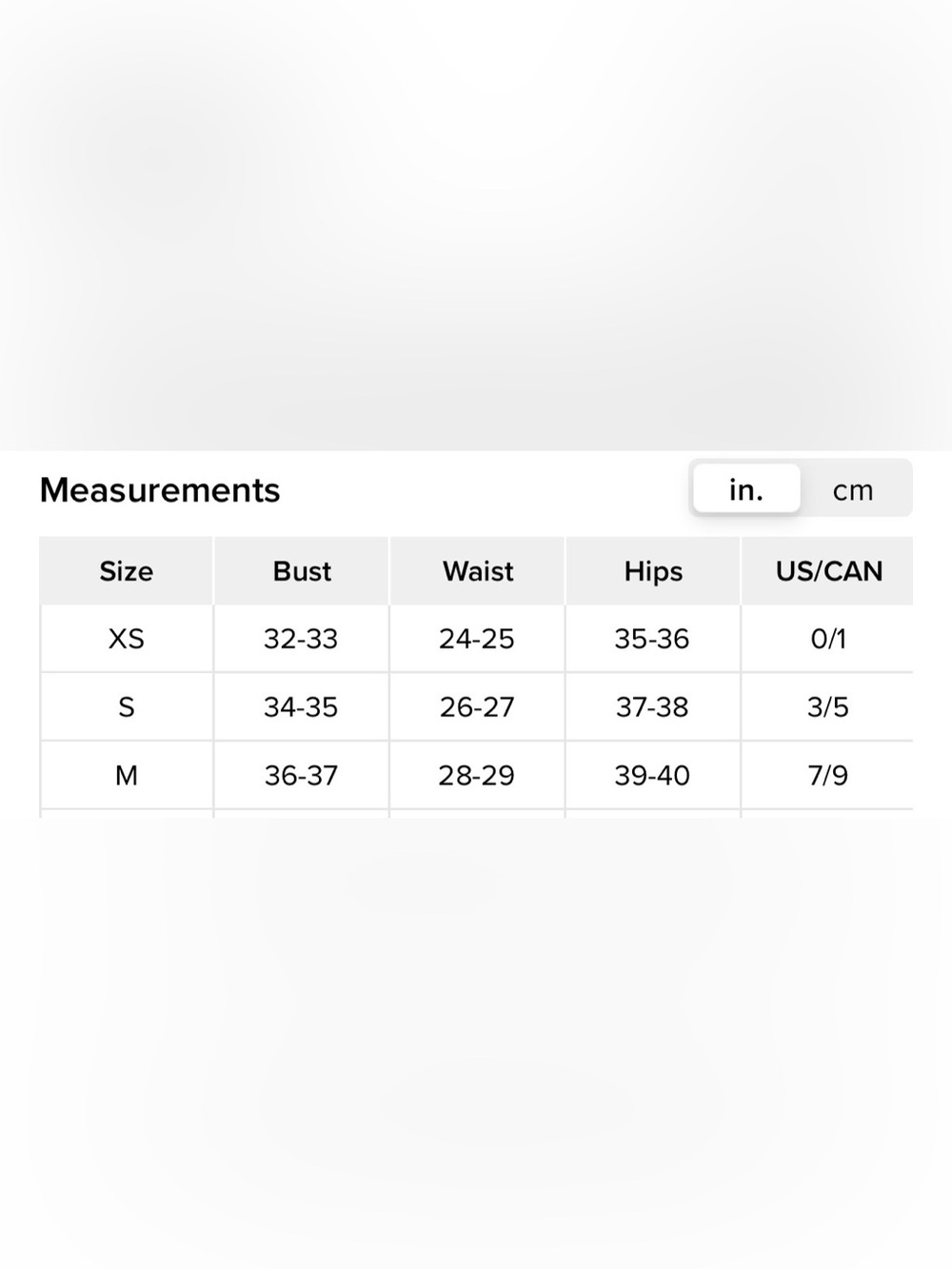Click the US/CAN column header

pos(828,571)
